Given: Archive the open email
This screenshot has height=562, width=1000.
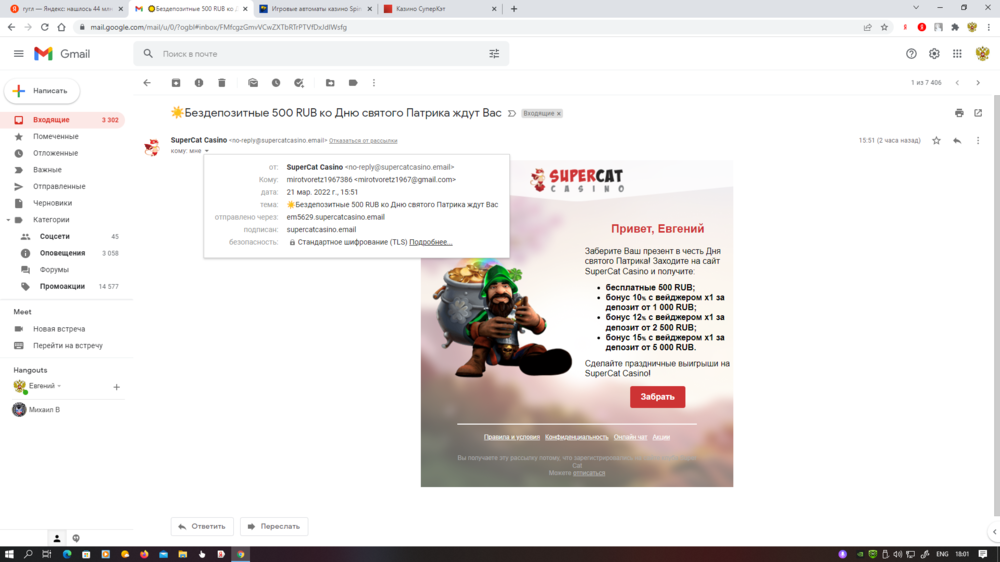Looking at the screenshot, I should [x=176, y=83].
